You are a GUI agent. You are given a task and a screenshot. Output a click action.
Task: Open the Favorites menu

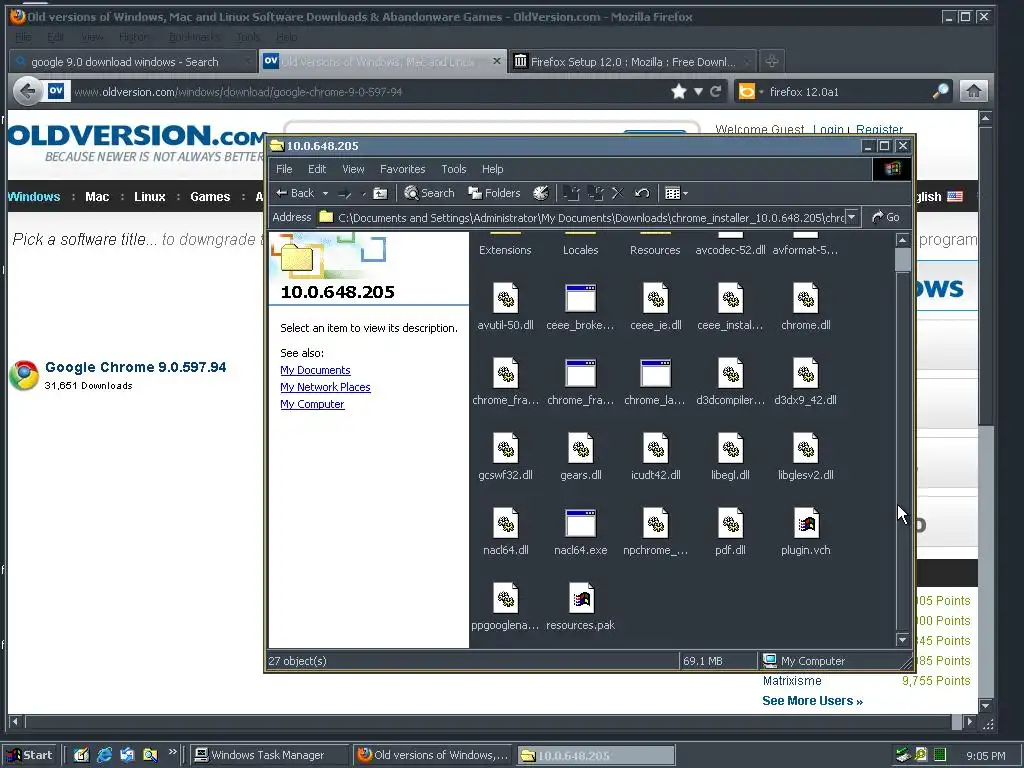[x=402, y=169]
